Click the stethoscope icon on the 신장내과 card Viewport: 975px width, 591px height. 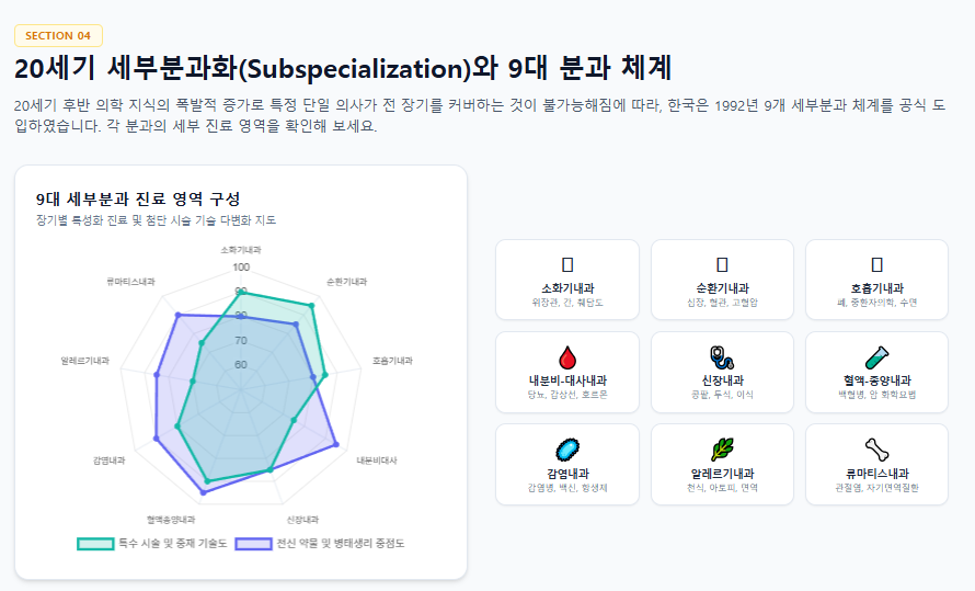[722, 358]
